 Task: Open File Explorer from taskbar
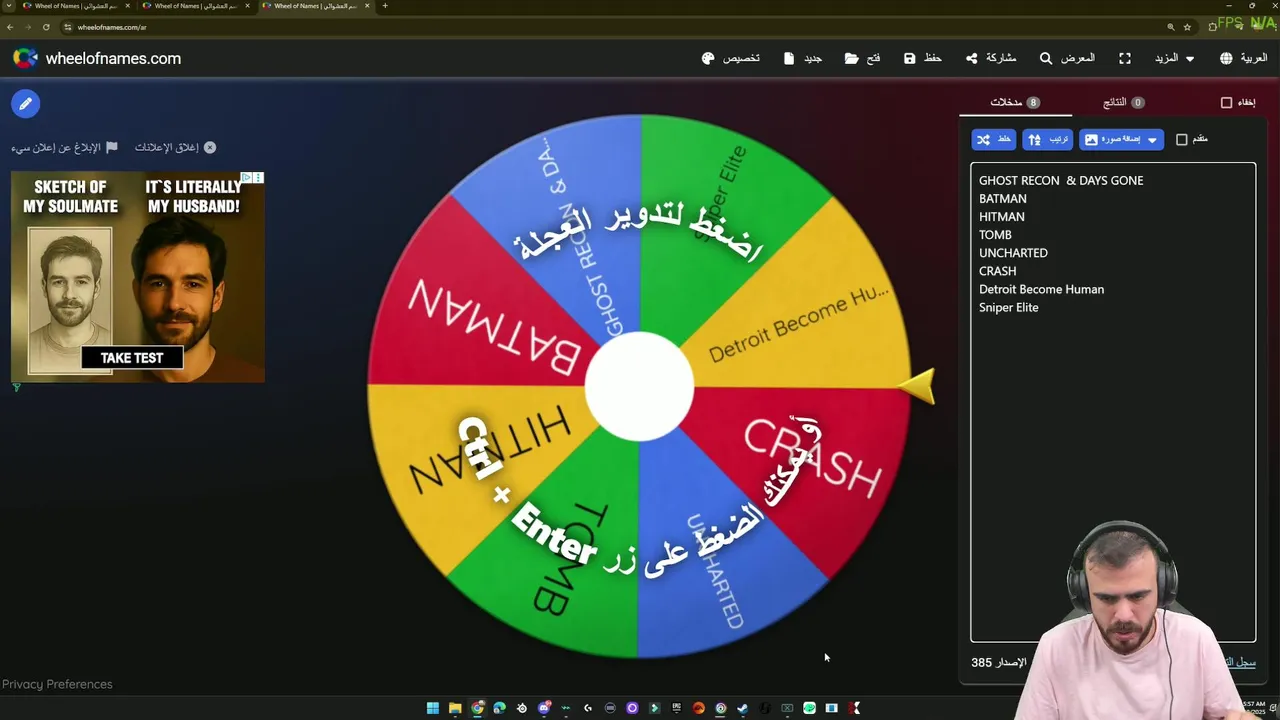(455, 708)
